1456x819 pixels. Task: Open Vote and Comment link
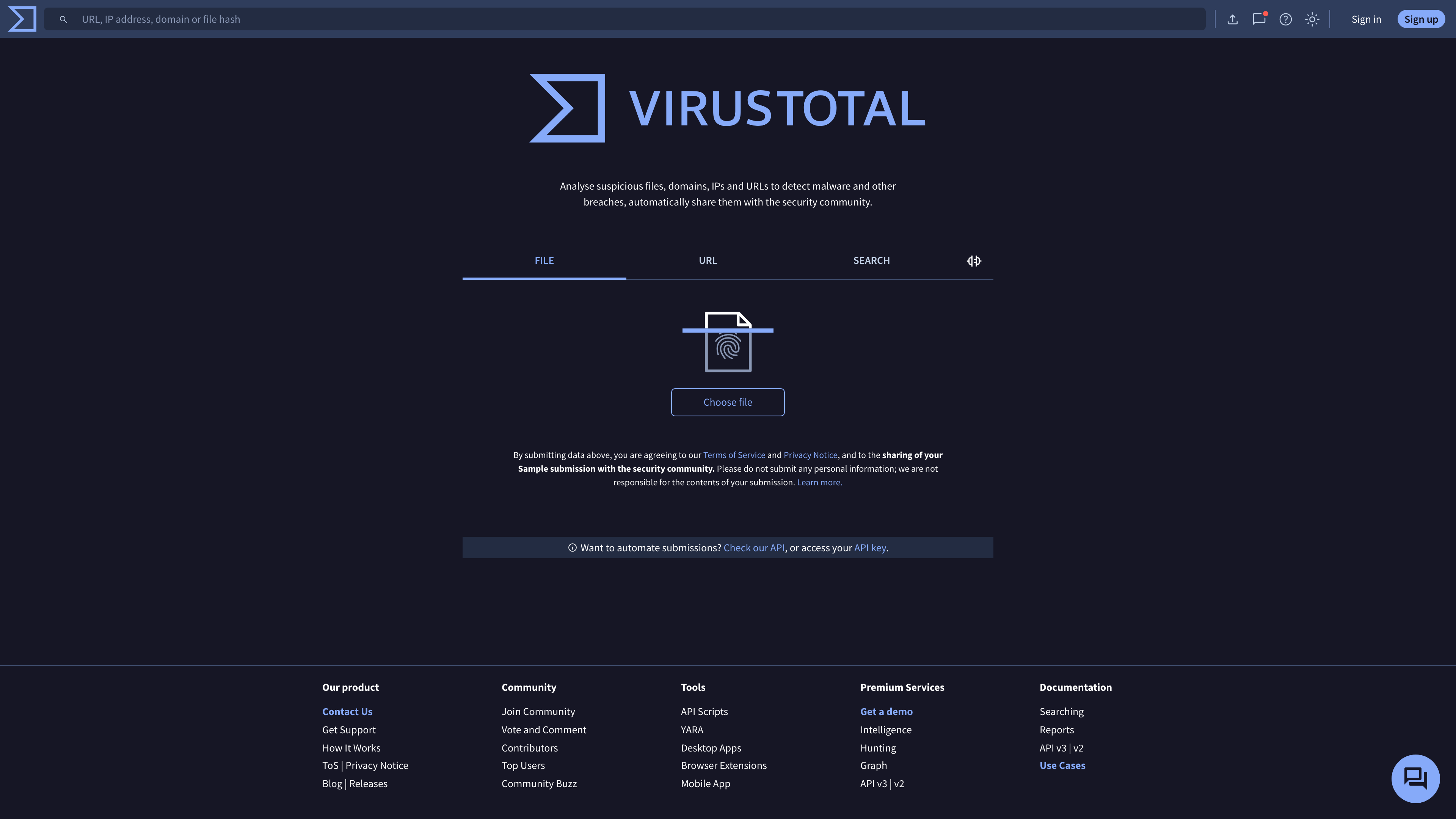click(x=544, y=730)
